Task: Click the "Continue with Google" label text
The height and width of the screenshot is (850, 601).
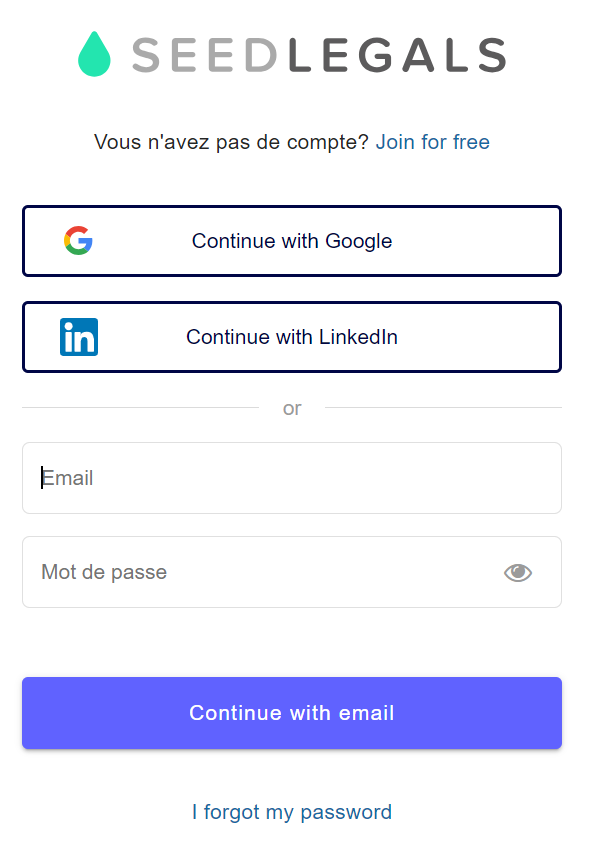Action: point(292,241)
